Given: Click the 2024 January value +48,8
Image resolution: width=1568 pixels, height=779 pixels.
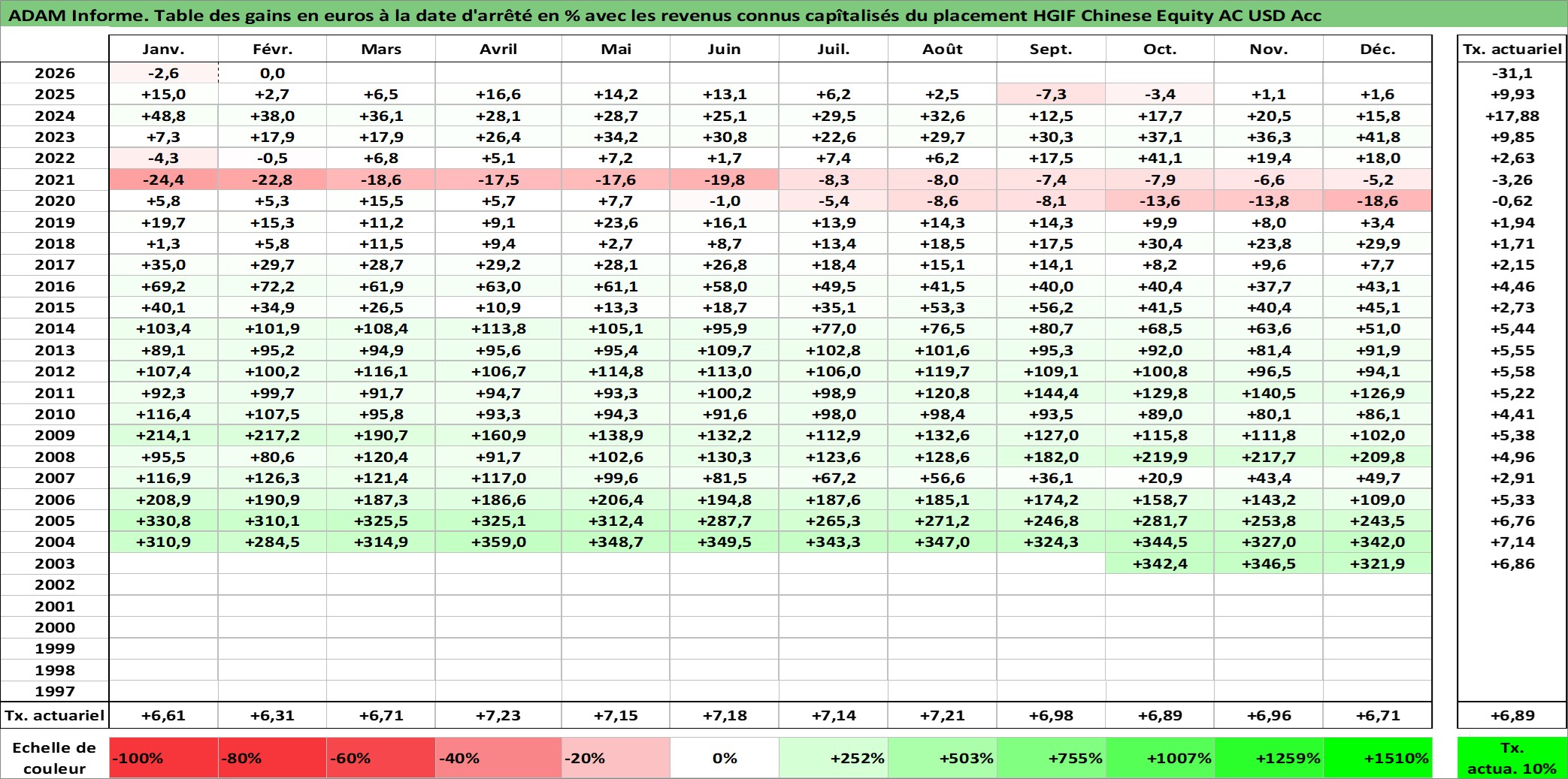Looking at the screenshot, I should point(163,116).
